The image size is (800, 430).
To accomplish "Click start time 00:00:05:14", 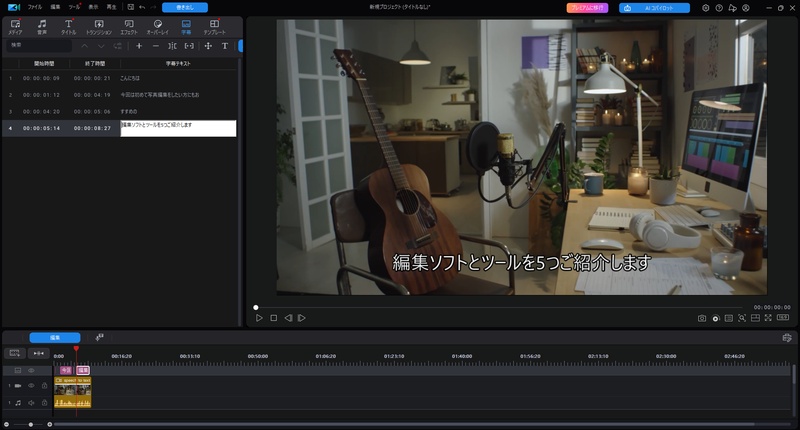I will [x=41, y=128].
